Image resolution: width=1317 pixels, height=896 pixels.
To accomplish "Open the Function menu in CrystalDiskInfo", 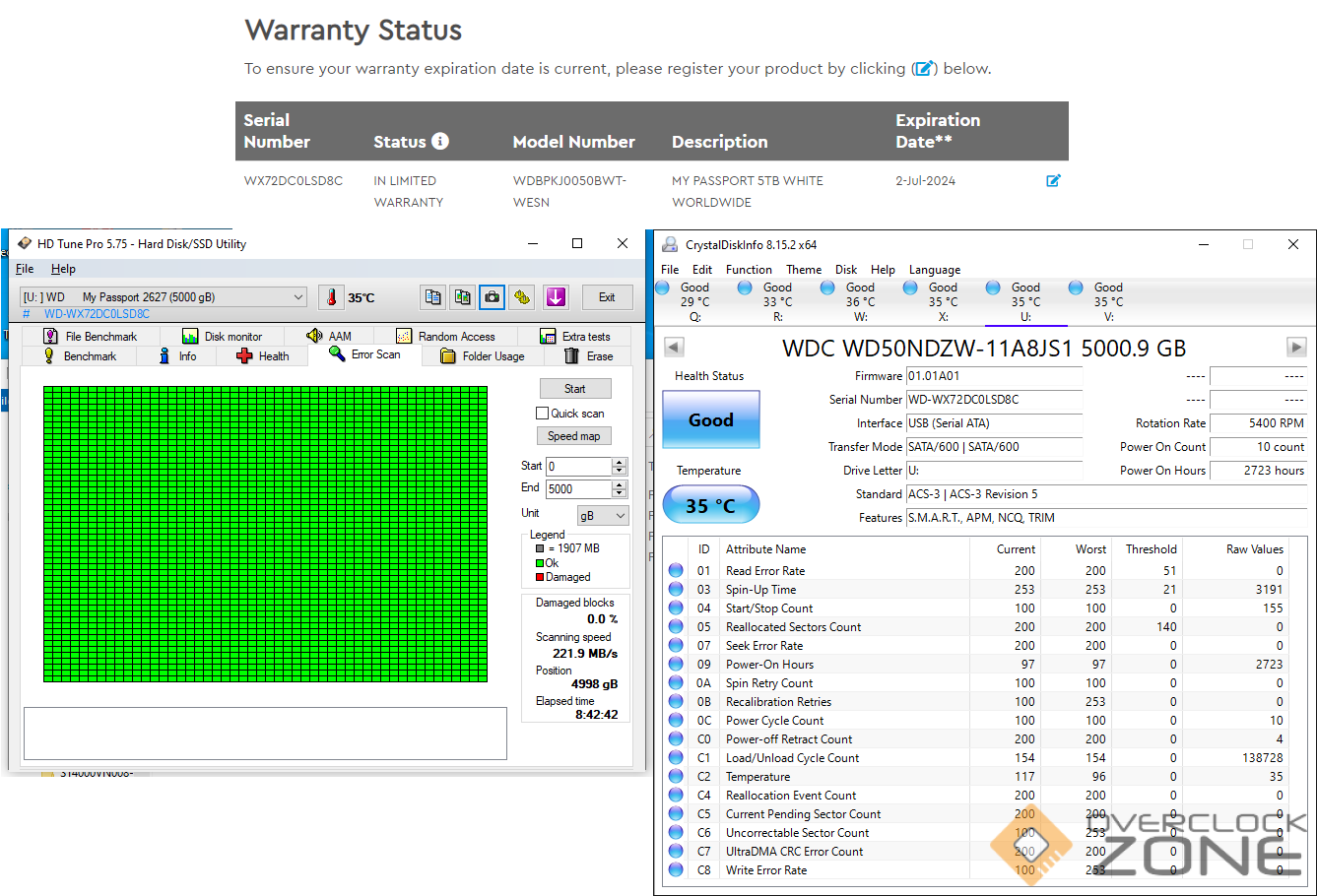I will click(x=749, y=270).
